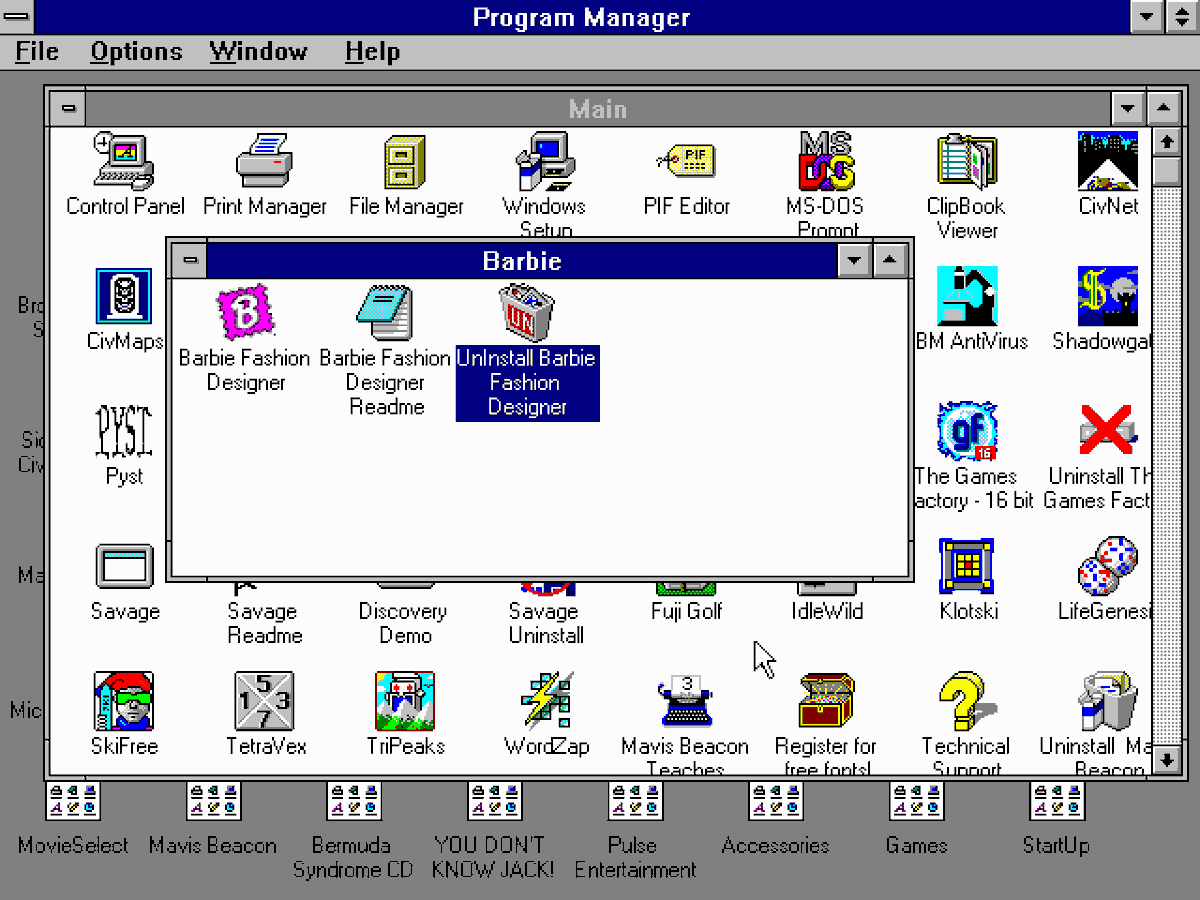Select the PIF Editor icon
1200x900 pixels.
tap(687, 161)
